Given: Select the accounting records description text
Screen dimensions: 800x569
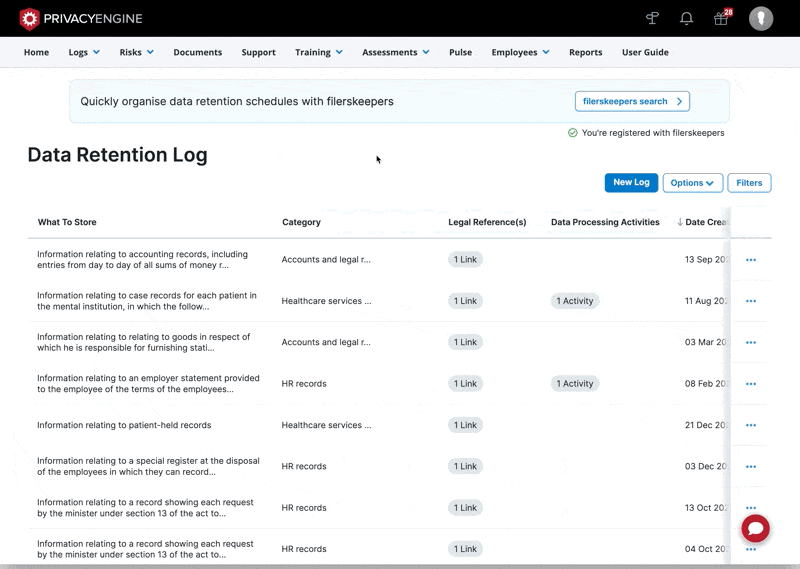Looking at the screenshot, I should tap(142, 260).
